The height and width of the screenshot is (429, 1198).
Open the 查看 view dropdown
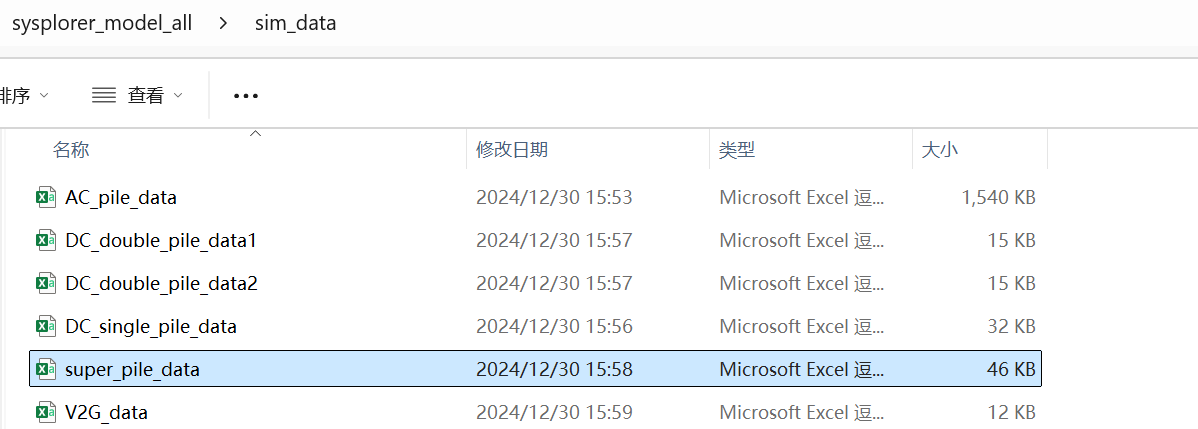pyautogui.click(x=138, y=96)
